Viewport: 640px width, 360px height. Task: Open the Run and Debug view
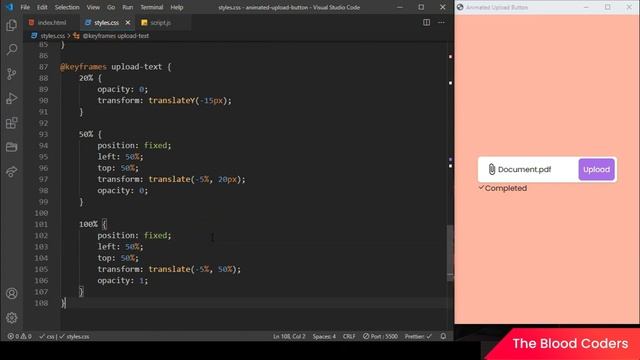[11, 98]
